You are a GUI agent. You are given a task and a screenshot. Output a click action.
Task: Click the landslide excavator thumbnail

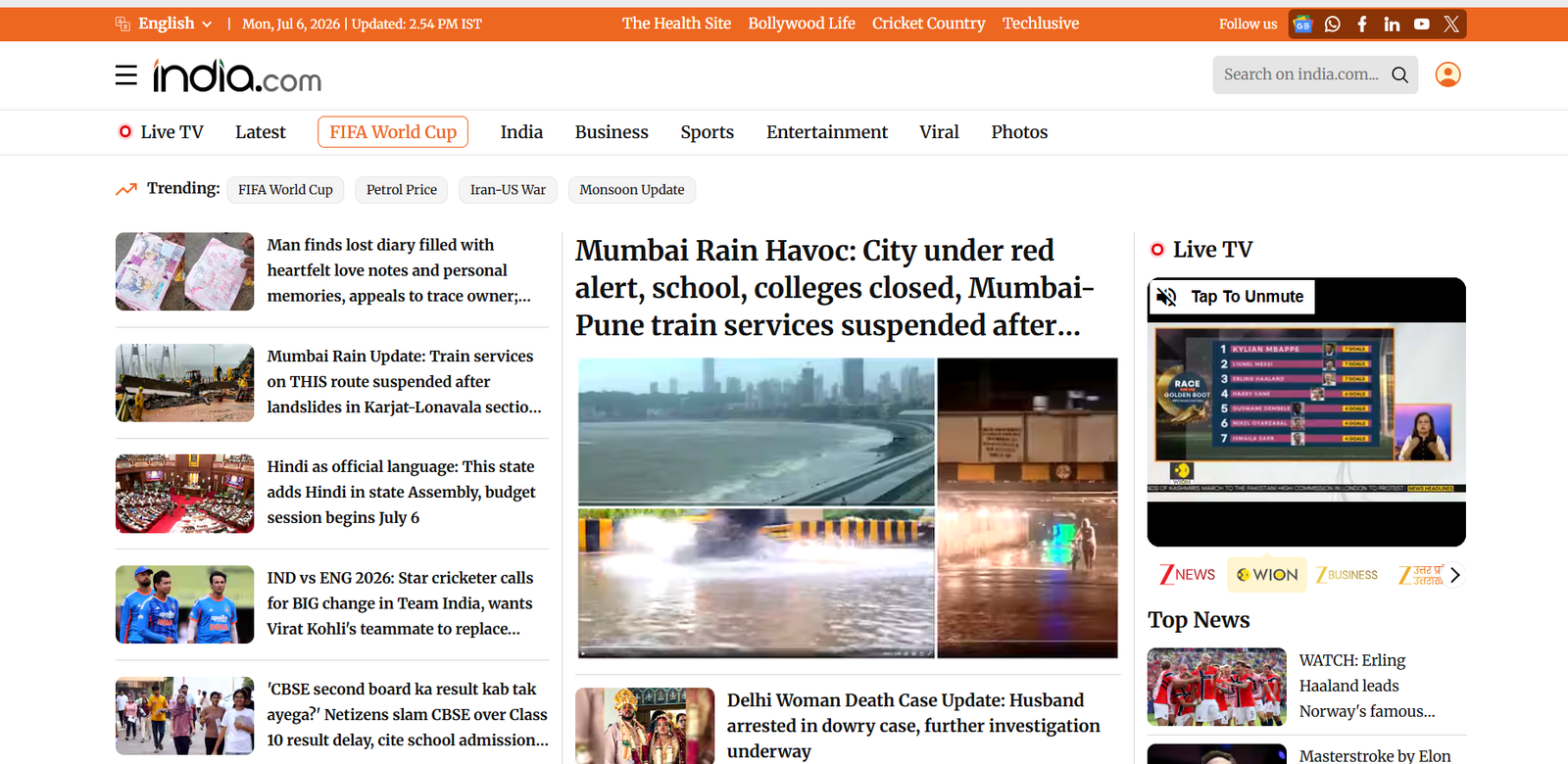(x=185, y=383)
